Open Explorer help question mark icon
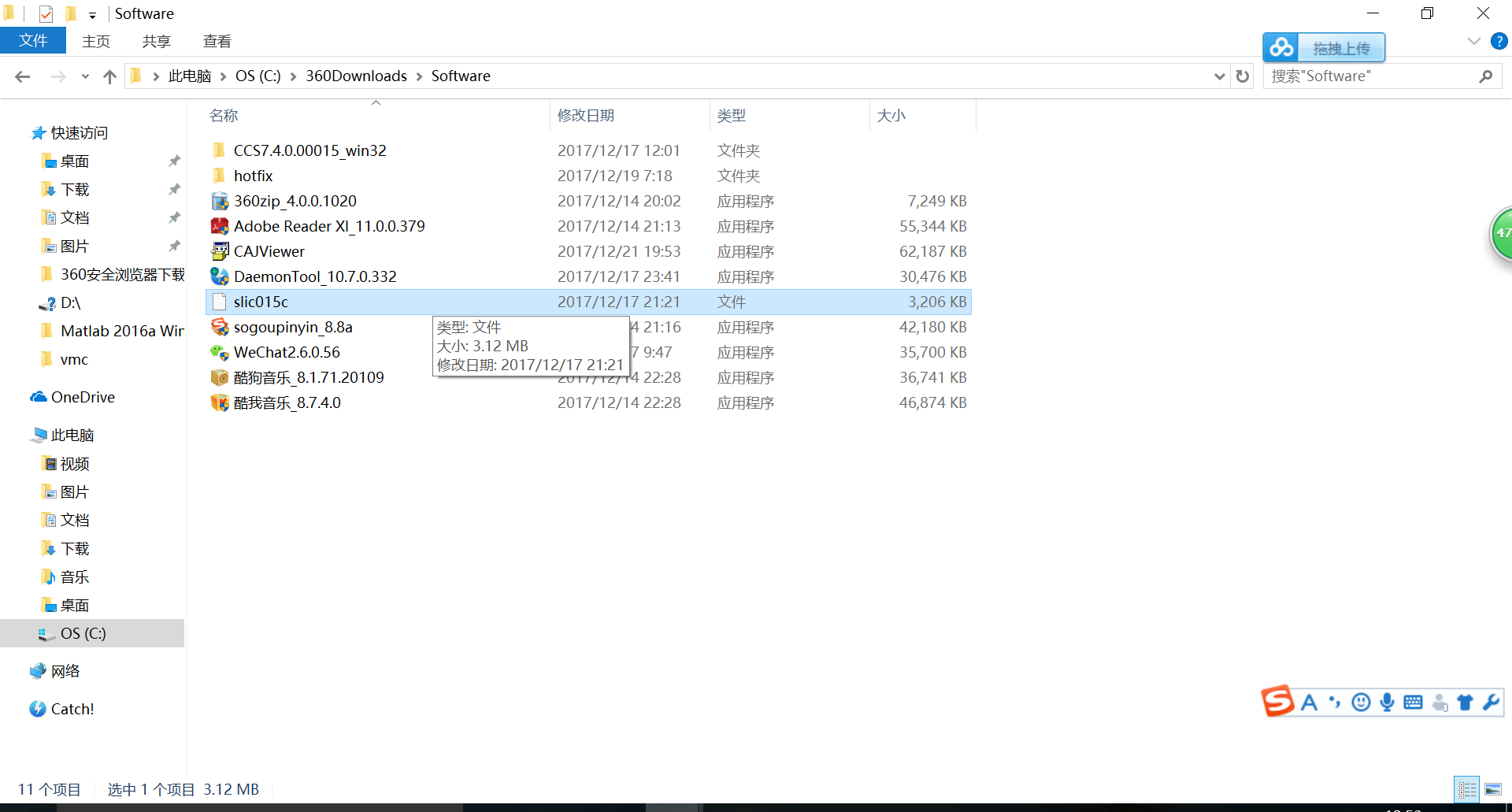The width and height of the screenshot is (1512, 812). (x=1499, y=41)
